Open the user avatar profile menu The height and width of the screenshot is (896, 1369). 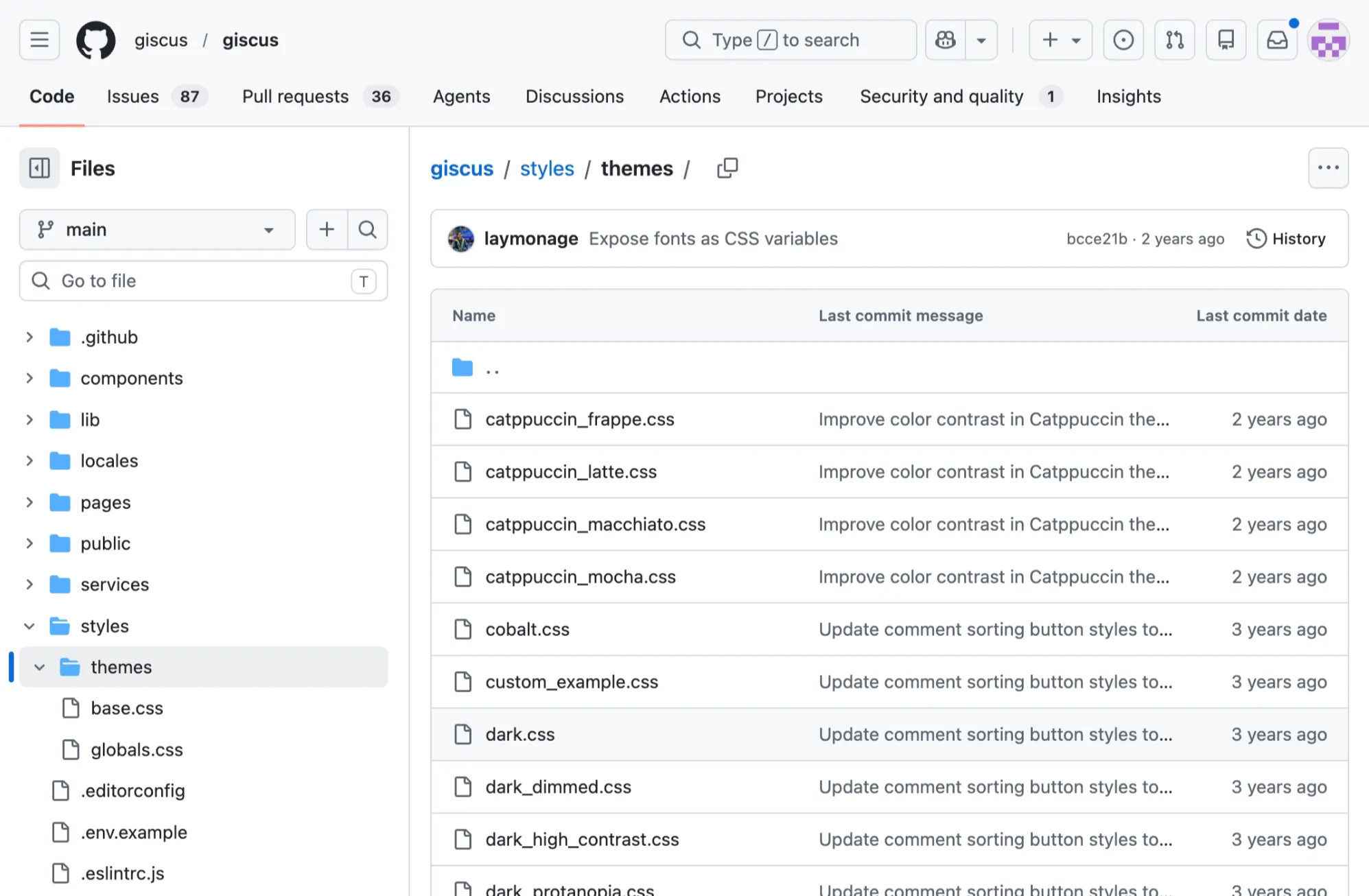(1329, 40)
